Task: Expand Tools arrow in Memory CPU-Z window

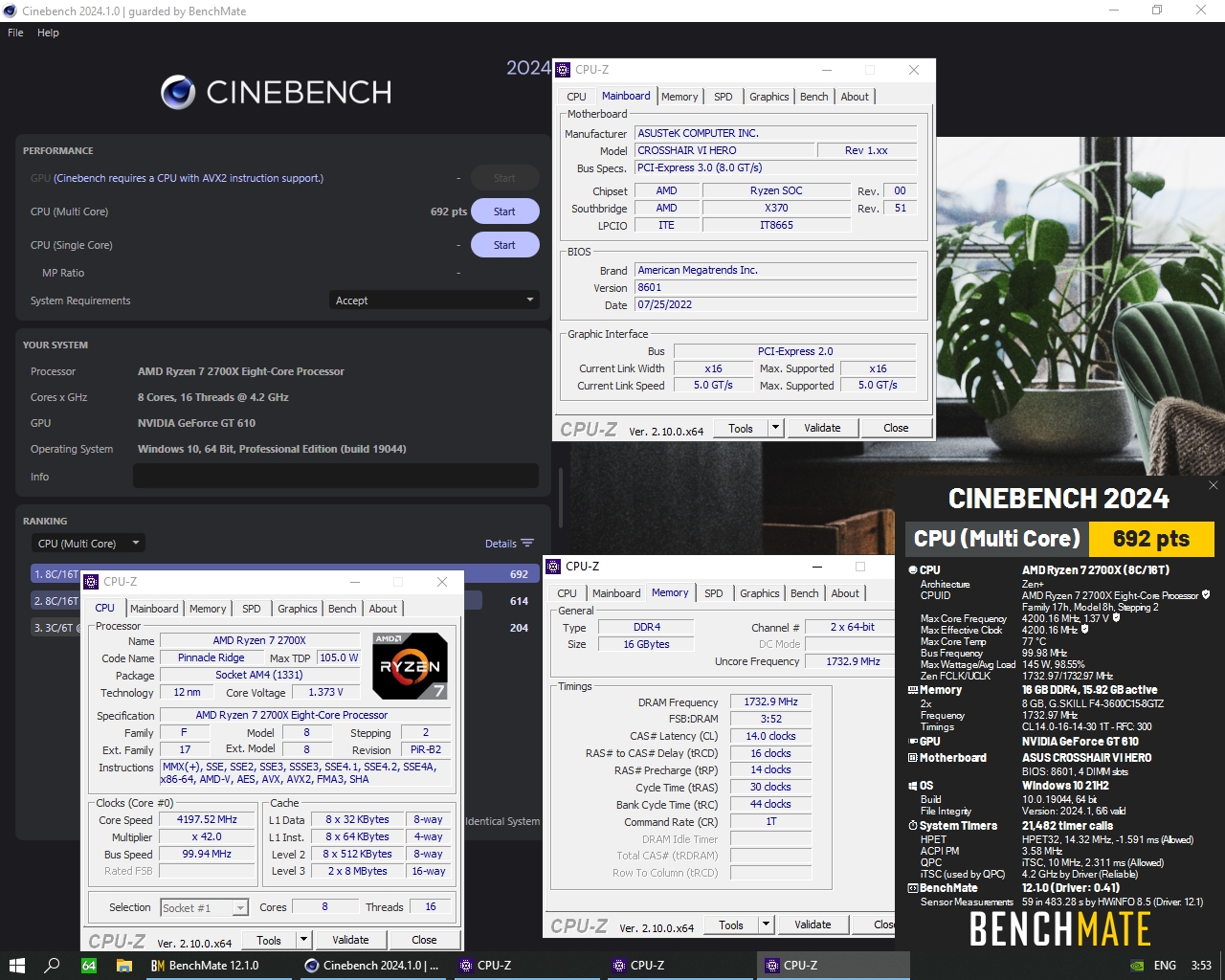Action: [766, 924]
